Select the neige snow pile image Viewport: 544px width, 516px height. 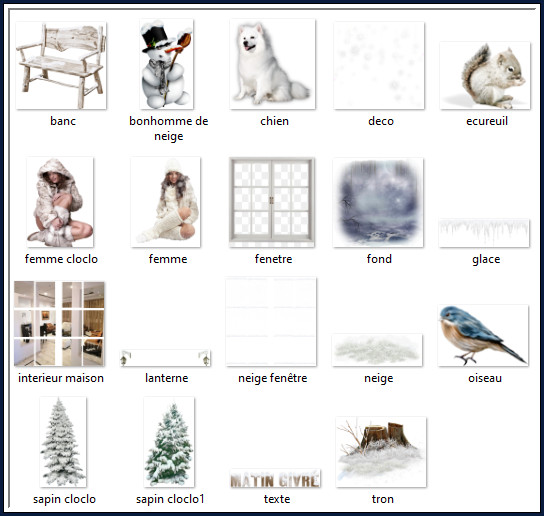(377, 350)
